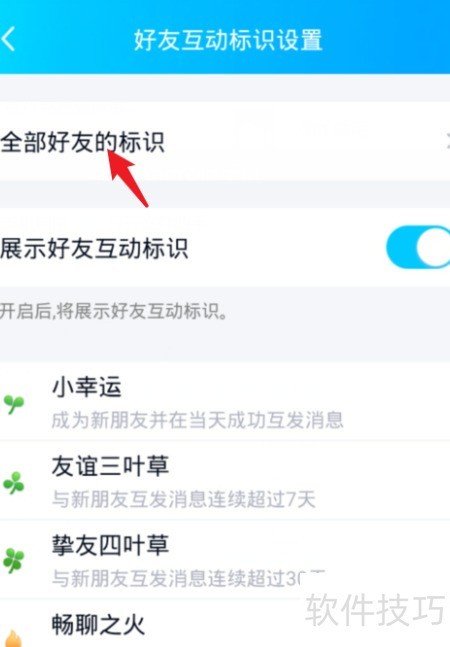Tap the chevron on 全部好友的标识 row
This screenshot has height=647, width=450.
click(x=448, y=142)
